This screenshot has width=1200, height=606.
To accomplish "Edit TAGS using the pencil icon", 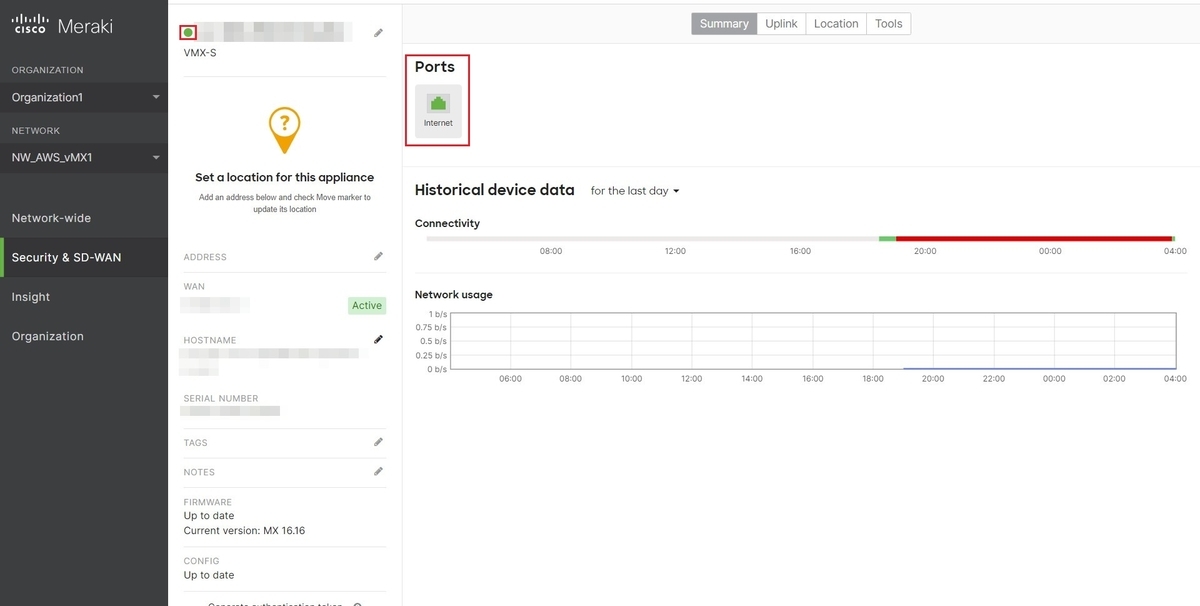I will 378,442.
